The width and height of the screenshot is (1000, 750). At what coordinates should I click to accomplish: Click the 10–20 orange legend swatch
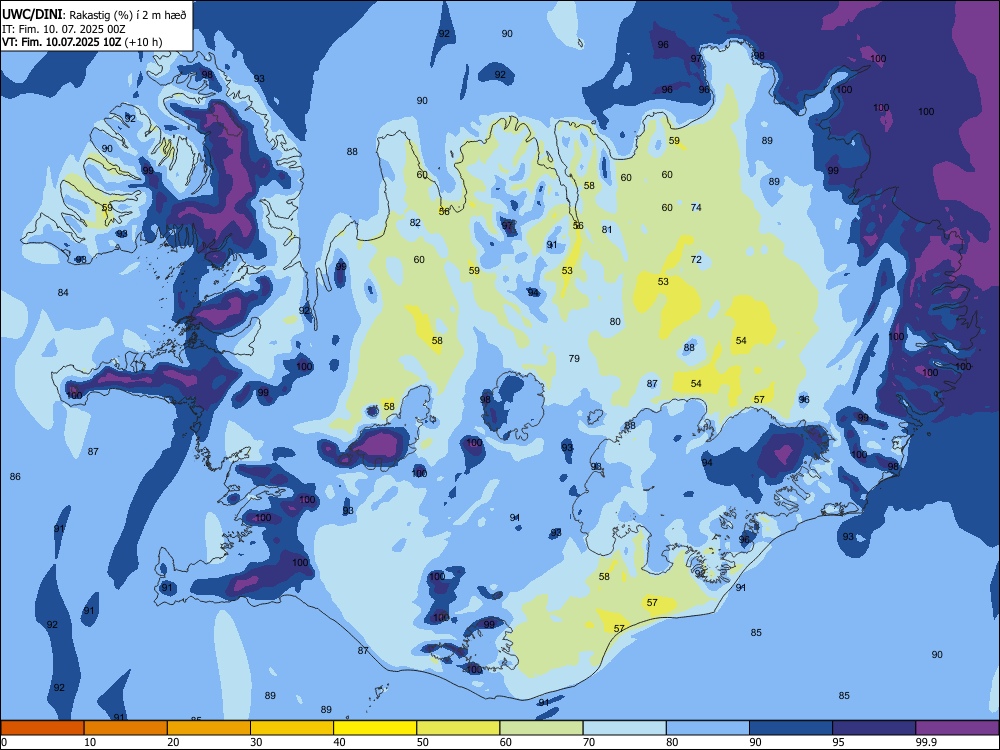click(x=126, y=728)
